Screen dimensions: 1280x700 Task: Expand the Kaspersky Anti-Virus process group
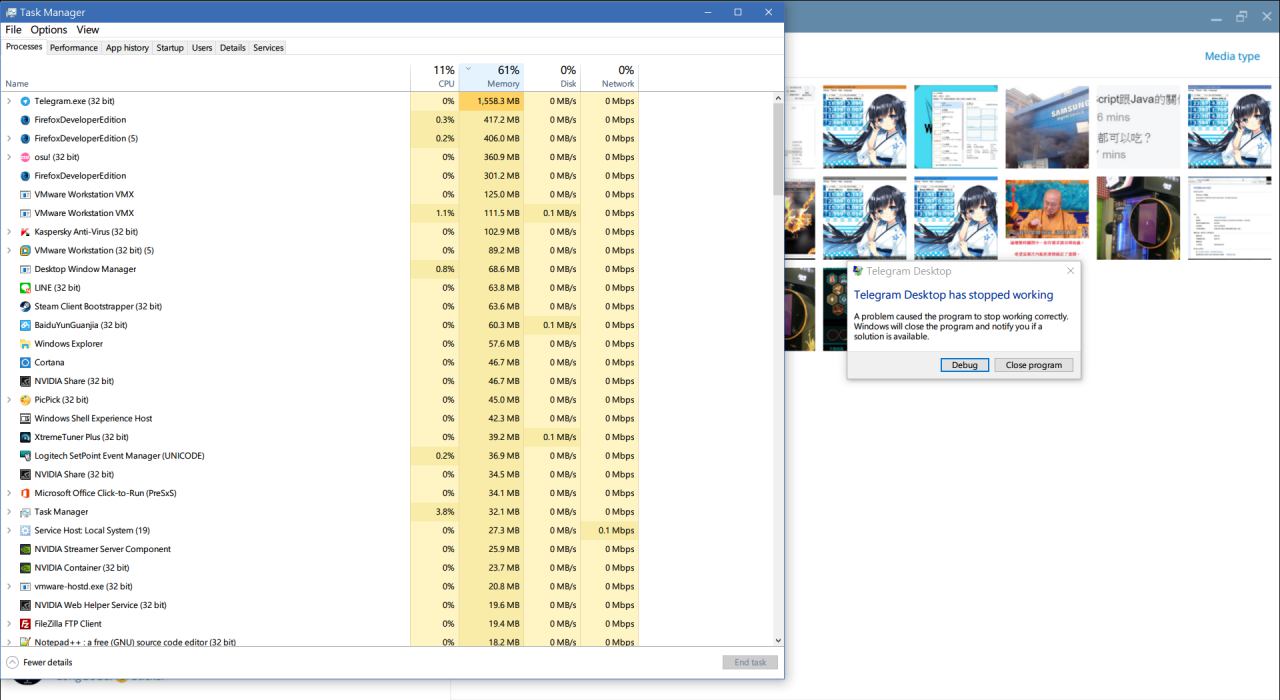(x=9, y=232)
